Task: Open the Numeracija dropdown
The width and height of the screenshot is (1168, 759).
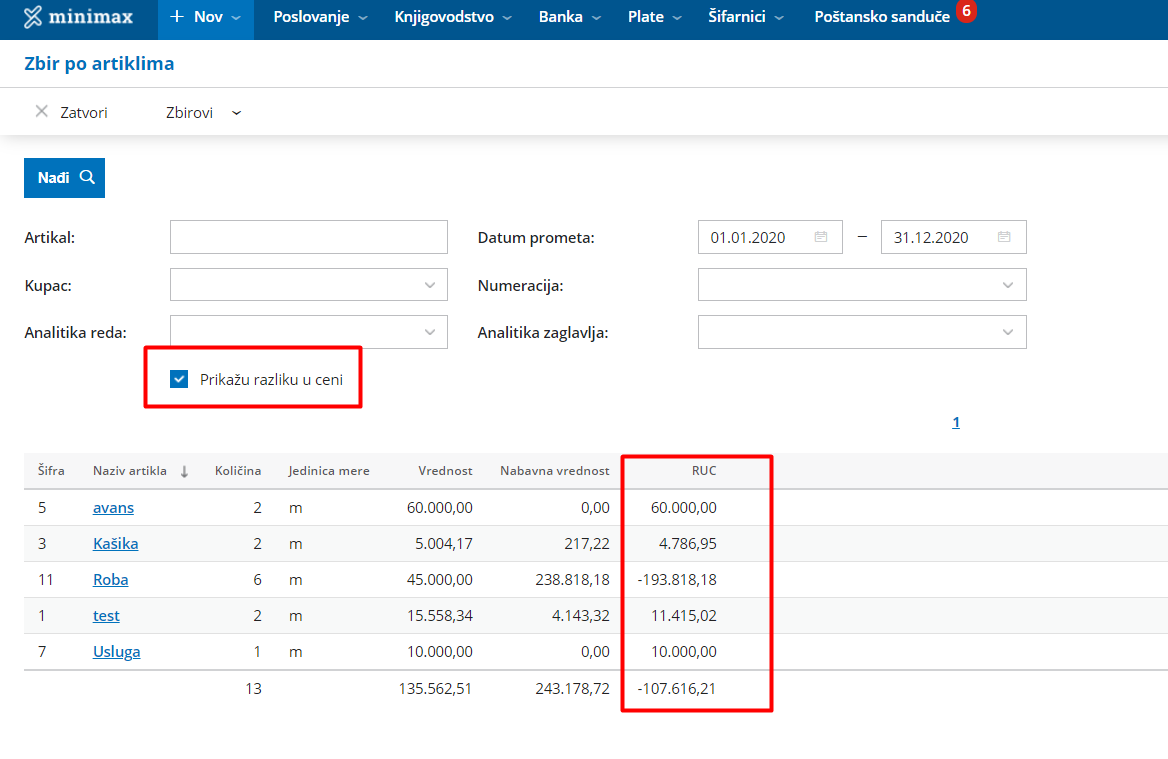Action: [x=1007, y=285]
